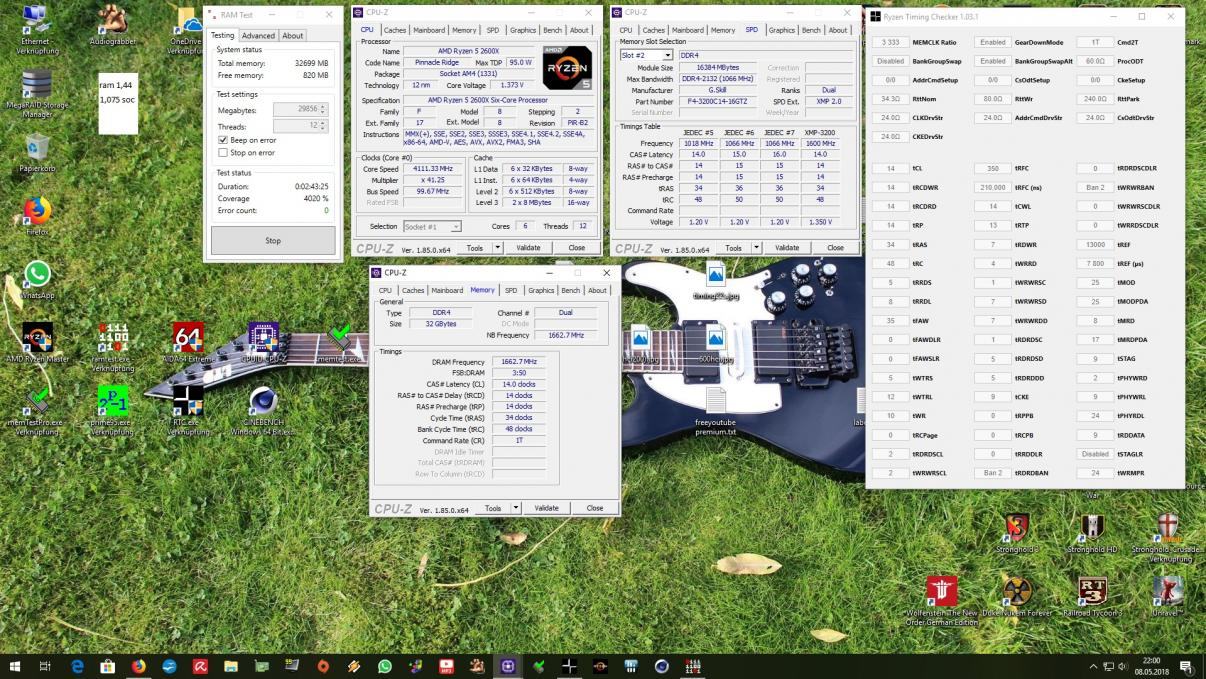The width and height of the screenshot is (1206, 679).
Task: Open the WhatsApp taskbar icon
Action: [x=385, y=666]
